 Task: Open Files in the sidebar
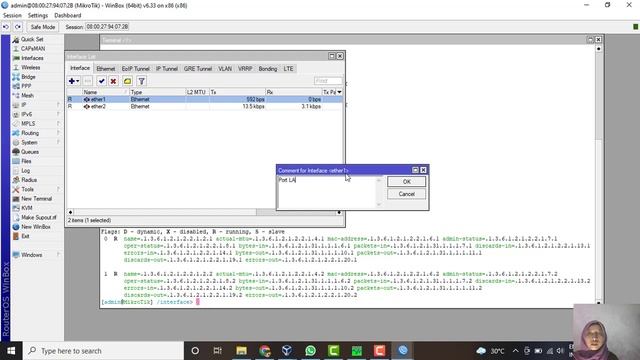coord(26,161)
